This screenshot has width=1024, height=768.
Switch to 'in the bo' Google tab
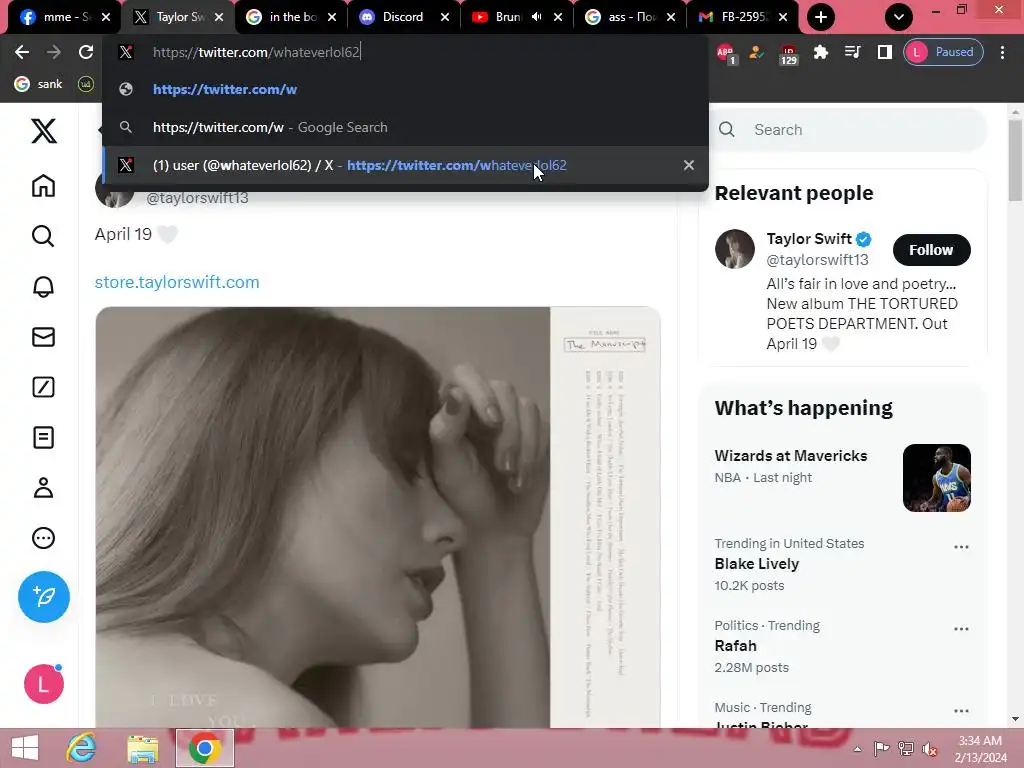point(291,17)
